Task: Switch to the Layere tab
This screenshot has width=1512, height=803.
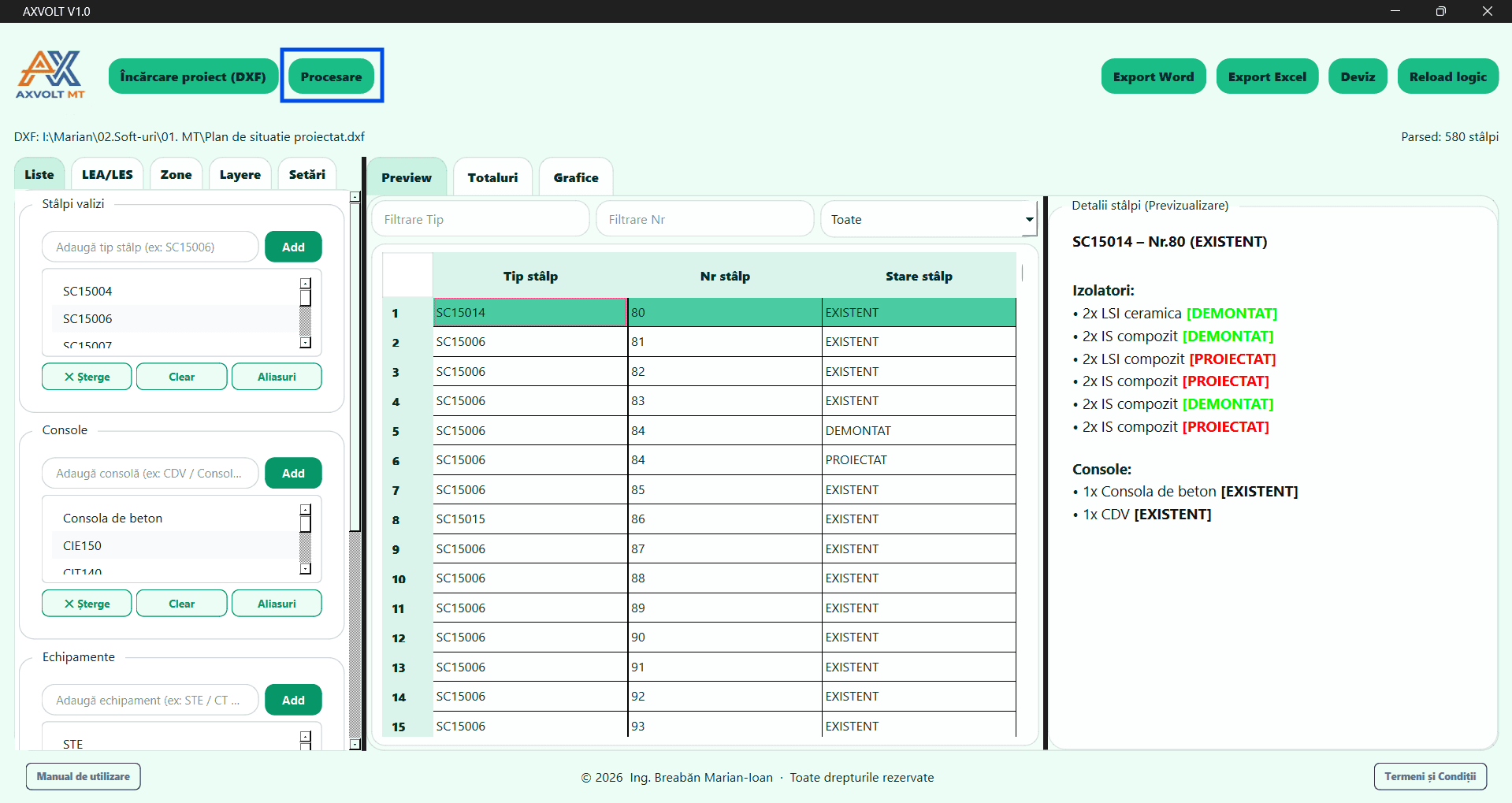Action: tap(240, 174)
